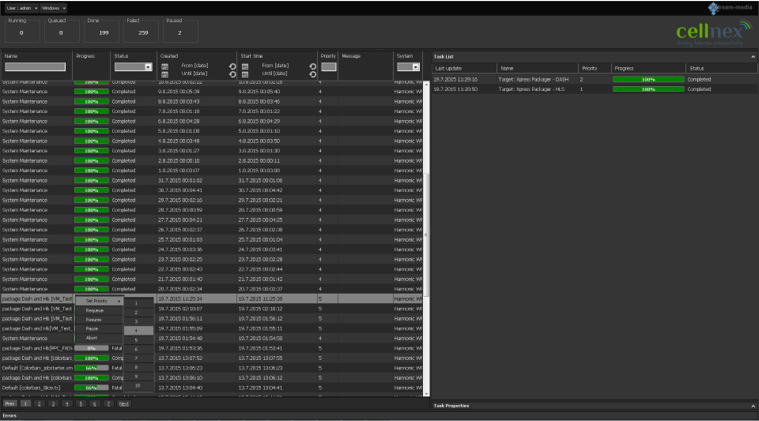This screenshot has width=759, height=421.
Task: Expand the Windows dropdown menu
Action: pos(54,7)
